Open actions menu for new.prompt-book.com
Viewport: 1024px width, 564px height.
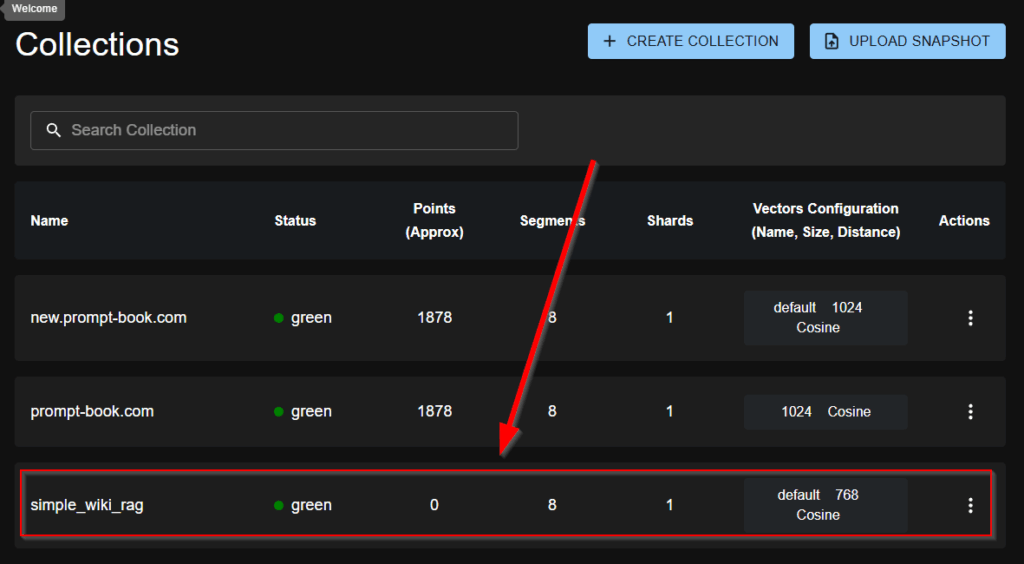pyautogui.click(x=969, y=318)
